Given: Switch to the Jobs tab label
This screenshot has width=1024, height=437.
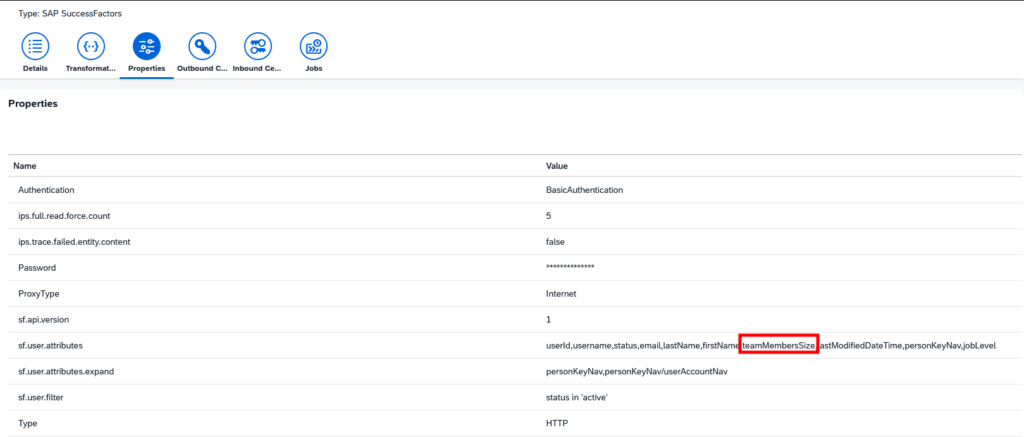Looking at the screenshot, I should (314, 69).
